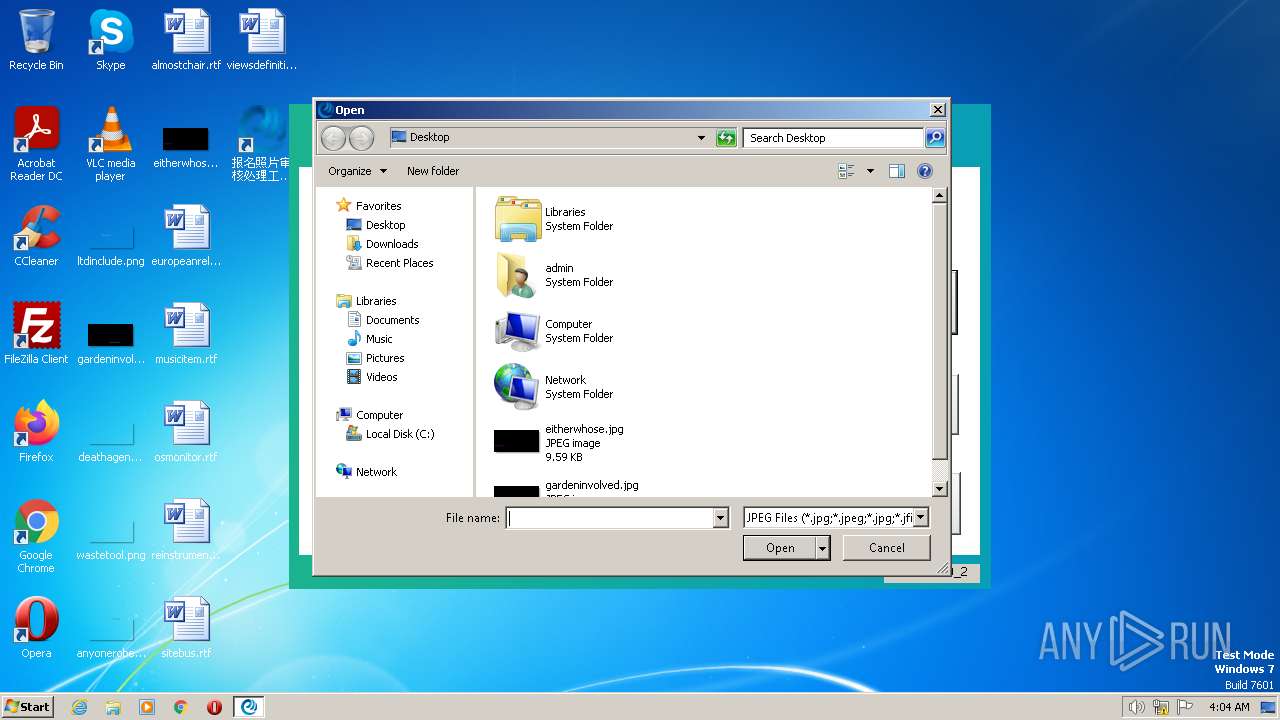Launch VLC media player shortcut

pos(110,144)
